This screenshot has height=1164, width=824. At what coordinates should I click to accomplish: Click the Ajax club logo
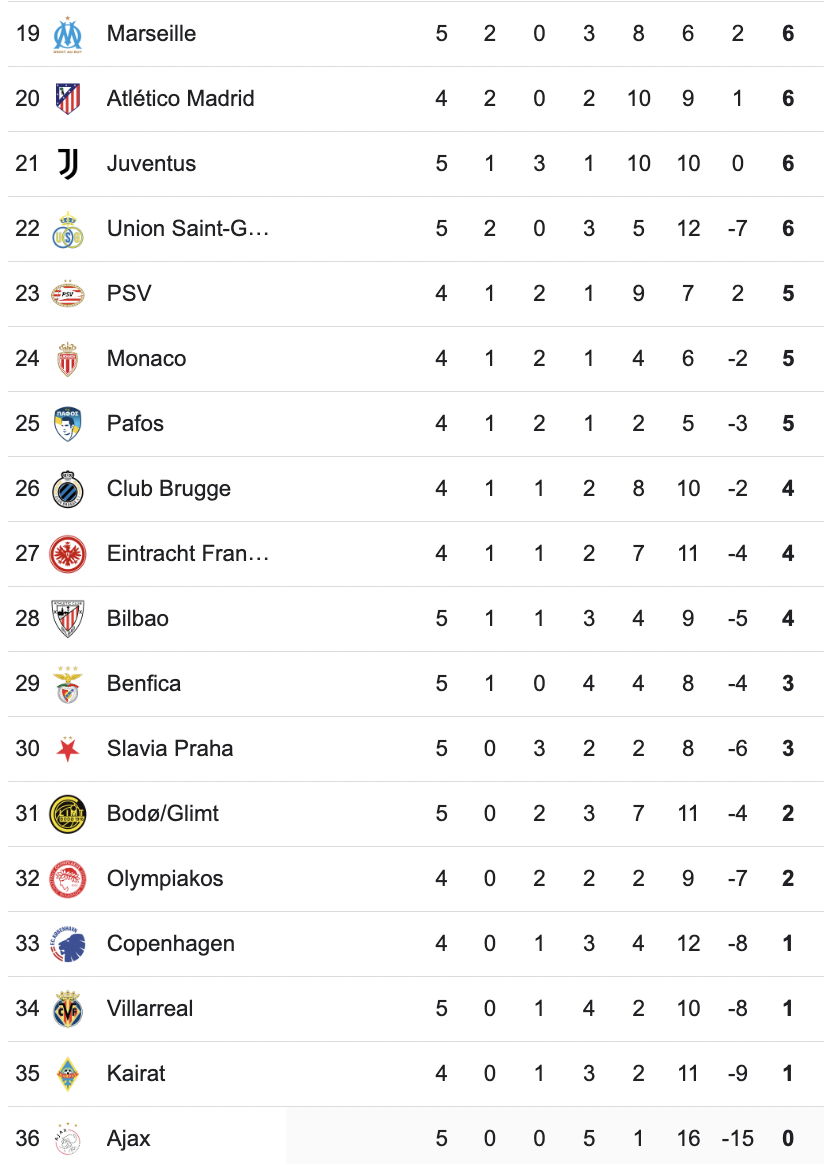68,1139
